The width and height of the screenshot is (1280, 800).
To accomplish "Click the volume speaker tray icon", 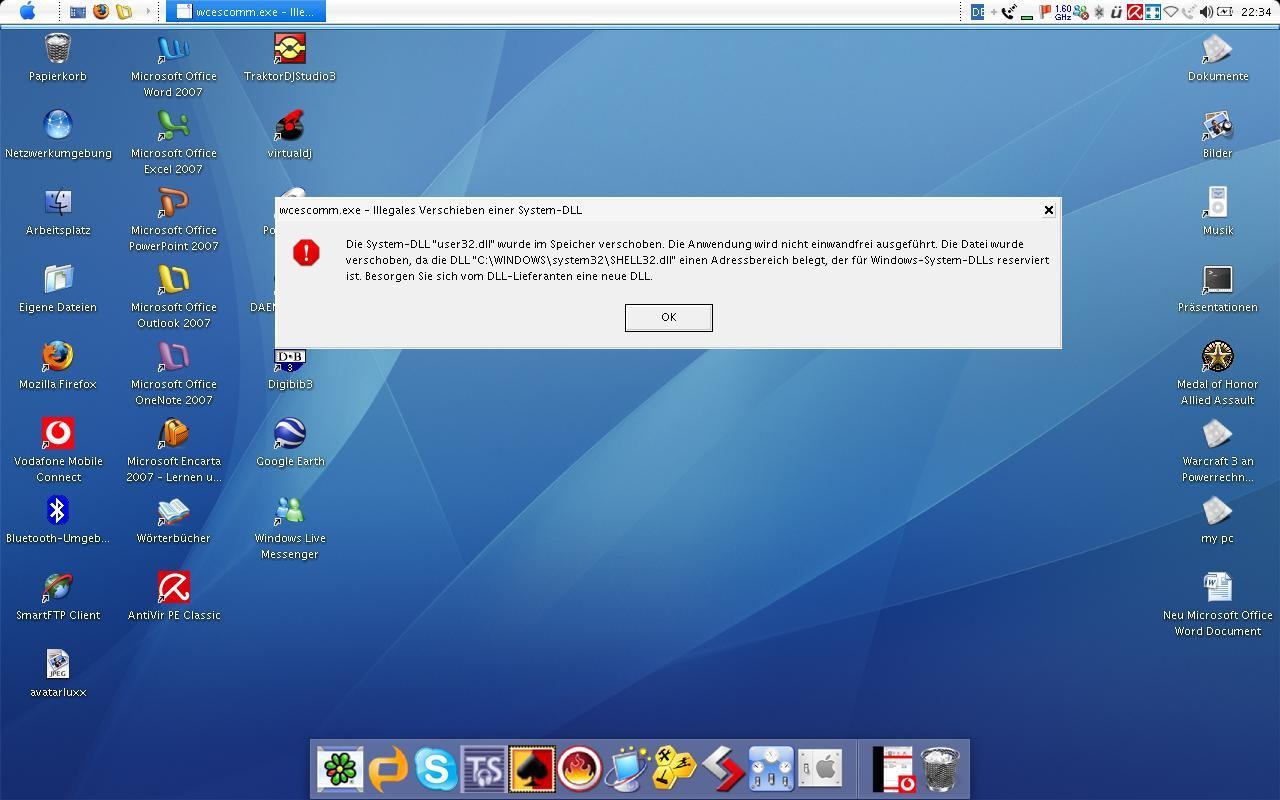I will [x=1206, y=12].
